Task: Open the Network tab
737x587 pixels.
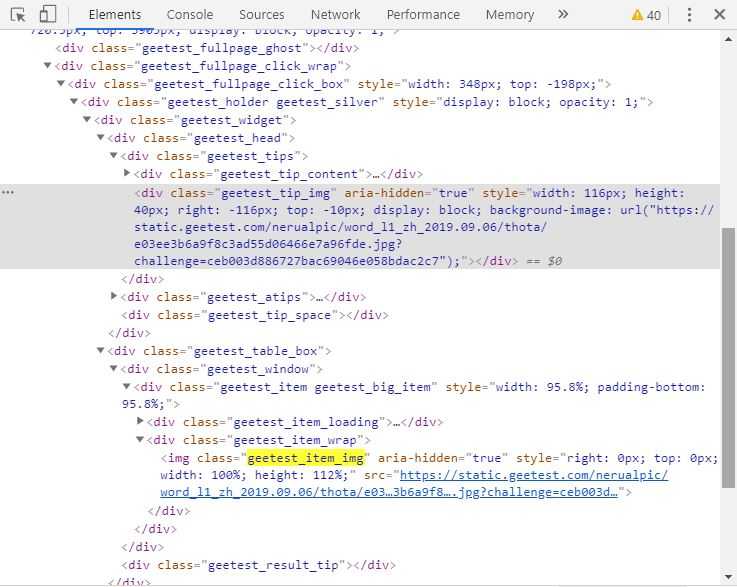Action: 336,15
